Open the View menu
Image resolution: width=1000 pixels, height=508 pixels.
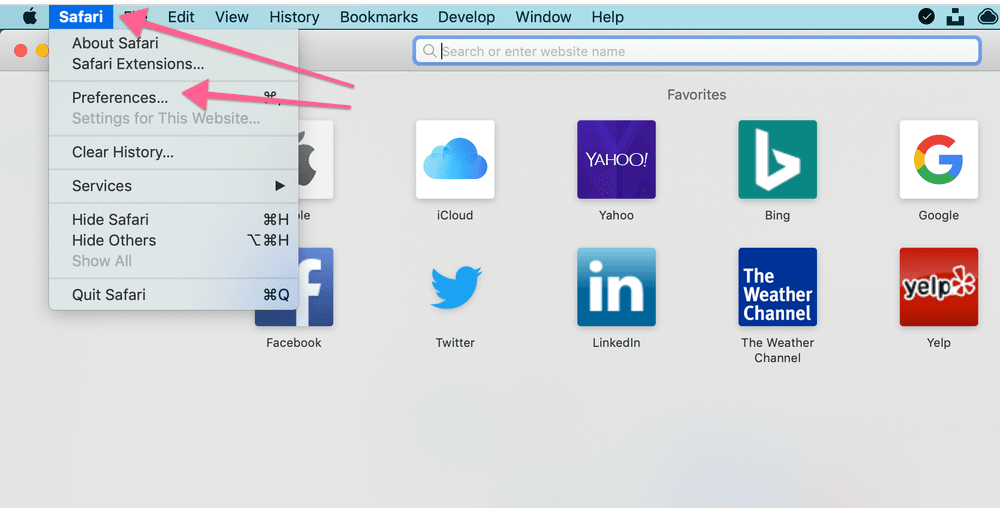pos(232,17)
